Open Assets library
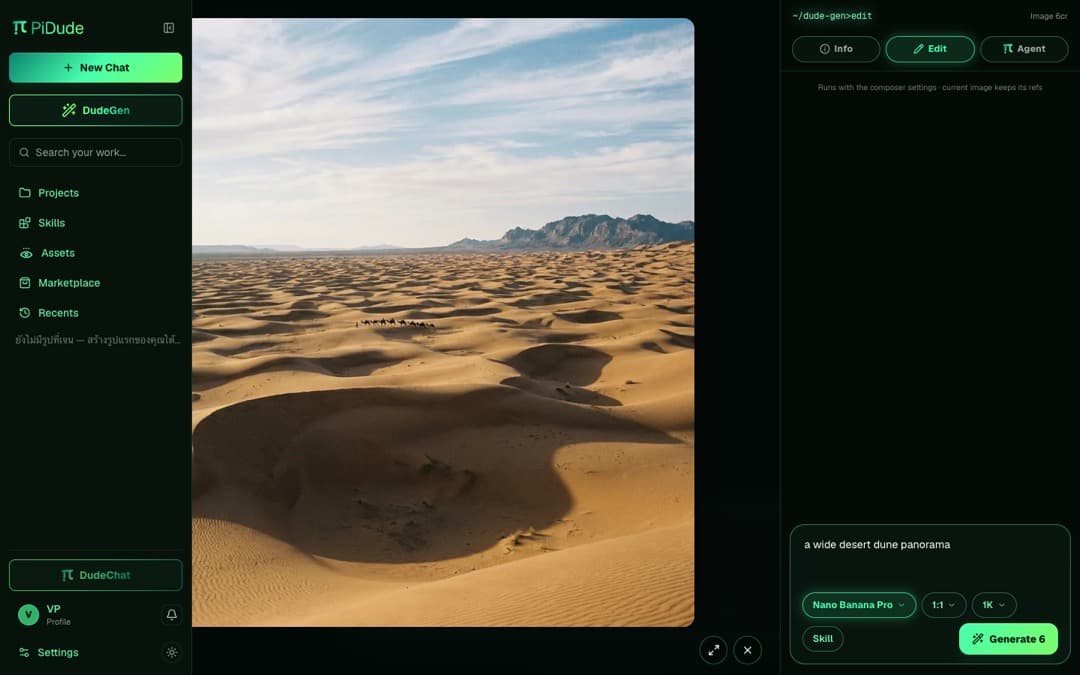The image size is (1080, 675). (x=47, y=253)
